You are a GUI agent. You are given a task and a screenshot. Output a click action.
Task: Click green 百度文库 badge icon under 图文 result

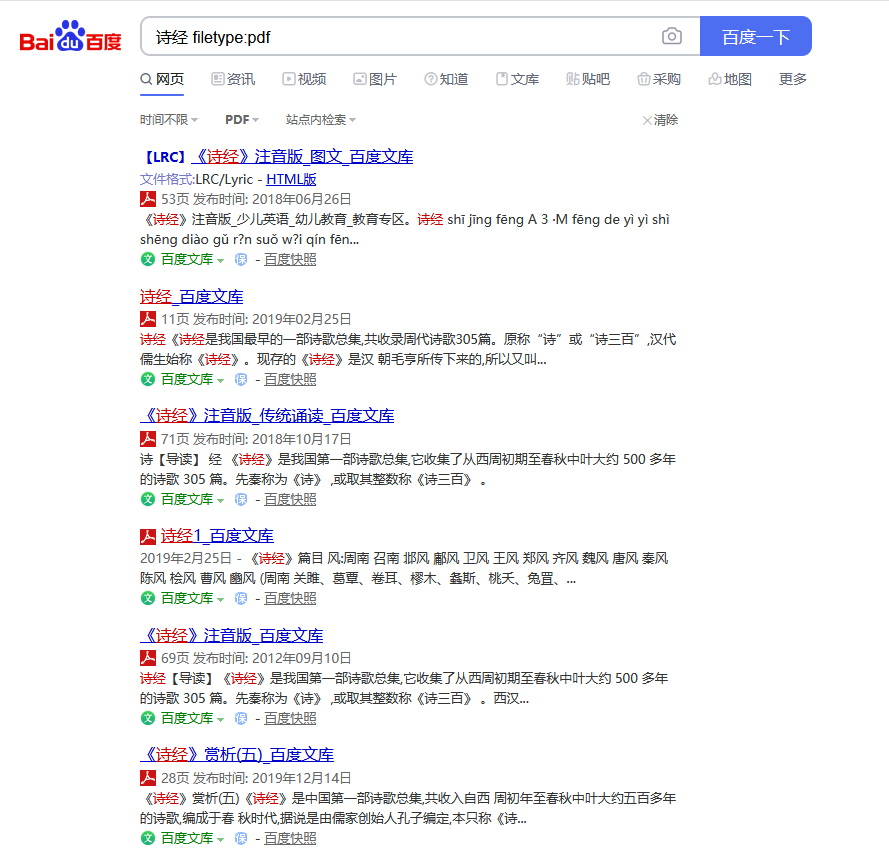click(x=148, y=259)
